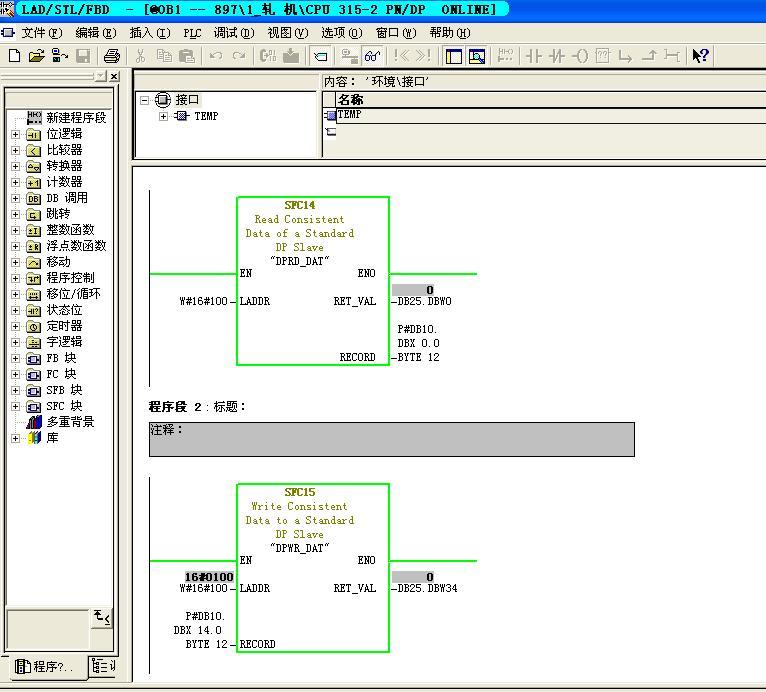Open the 调试(D) menu
The image size is (766, 692).
click(234, 33)
